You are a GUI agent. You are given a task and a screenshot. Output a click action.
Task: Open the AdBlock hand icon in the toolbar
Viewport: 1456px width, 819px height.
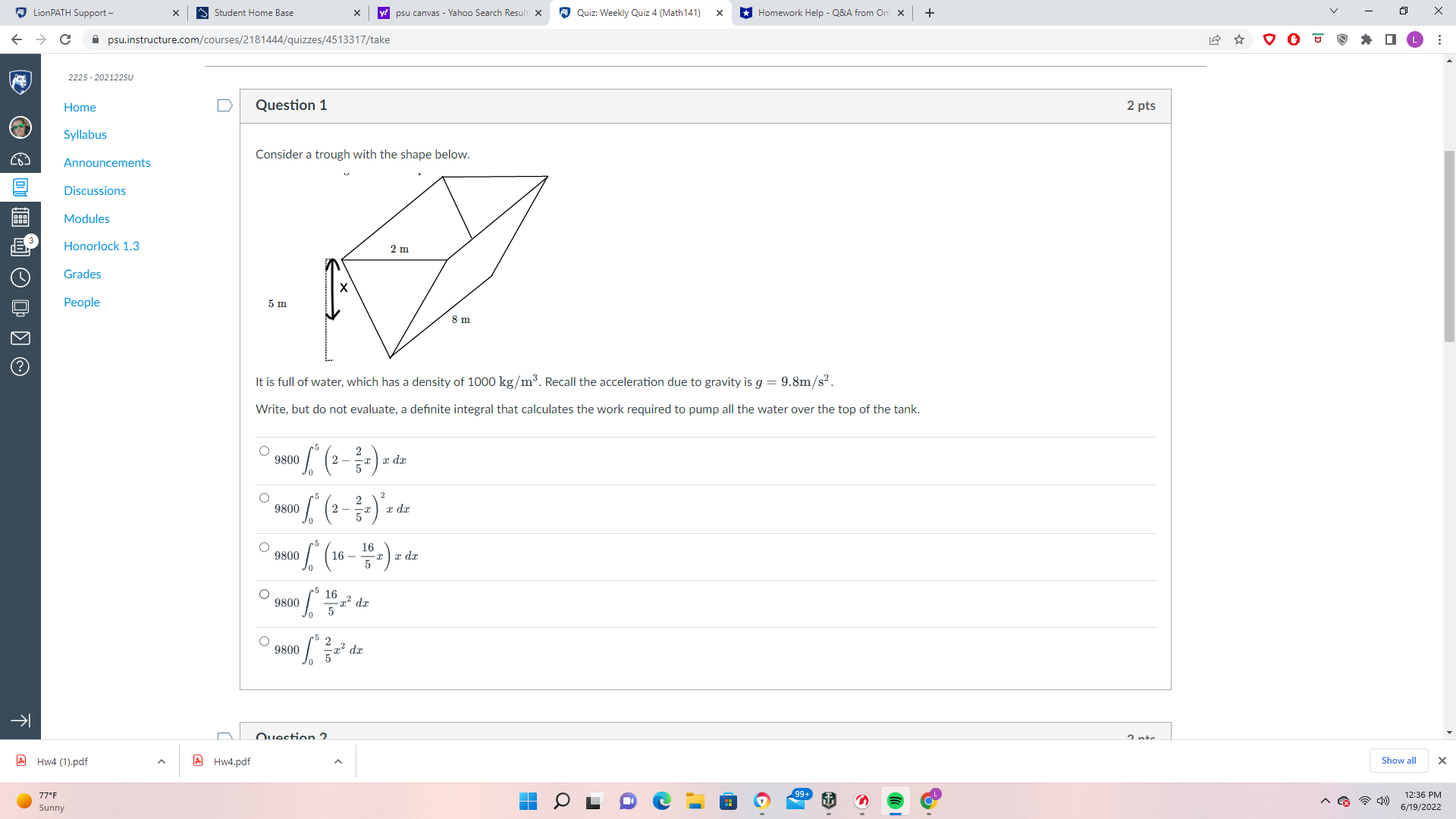coord(1294,39)
